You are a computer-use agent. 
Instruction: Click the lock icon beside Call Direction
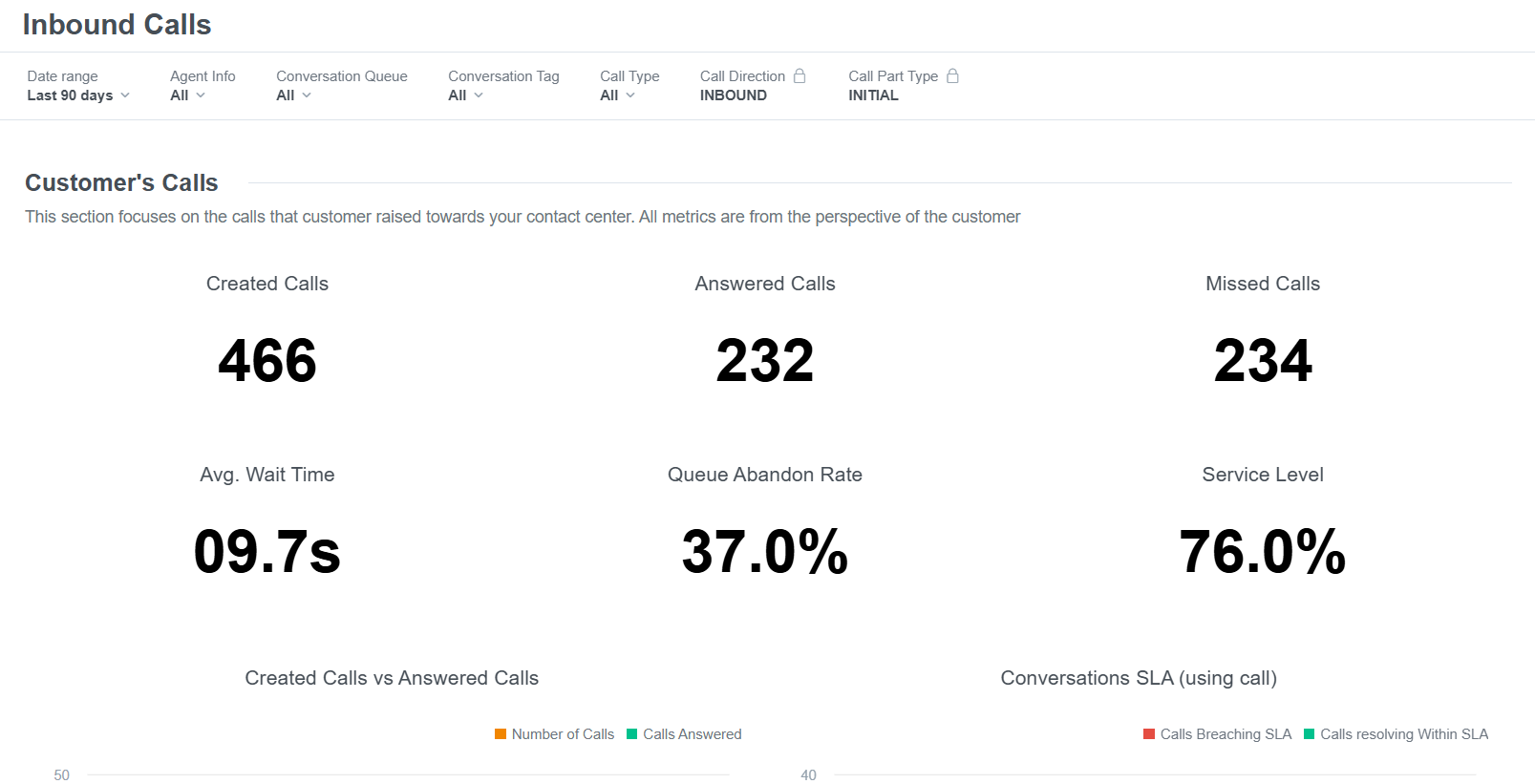click(x=799, y=75)
